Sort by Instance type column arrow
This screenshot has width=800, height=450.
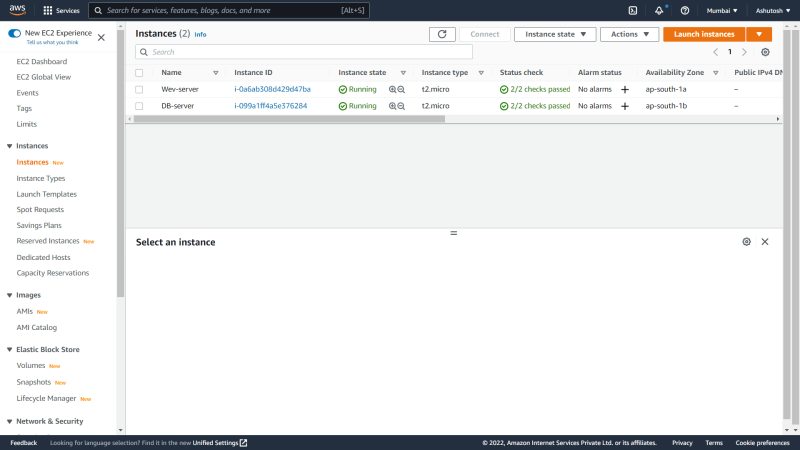pyautogui.click(x=481, y=73)
